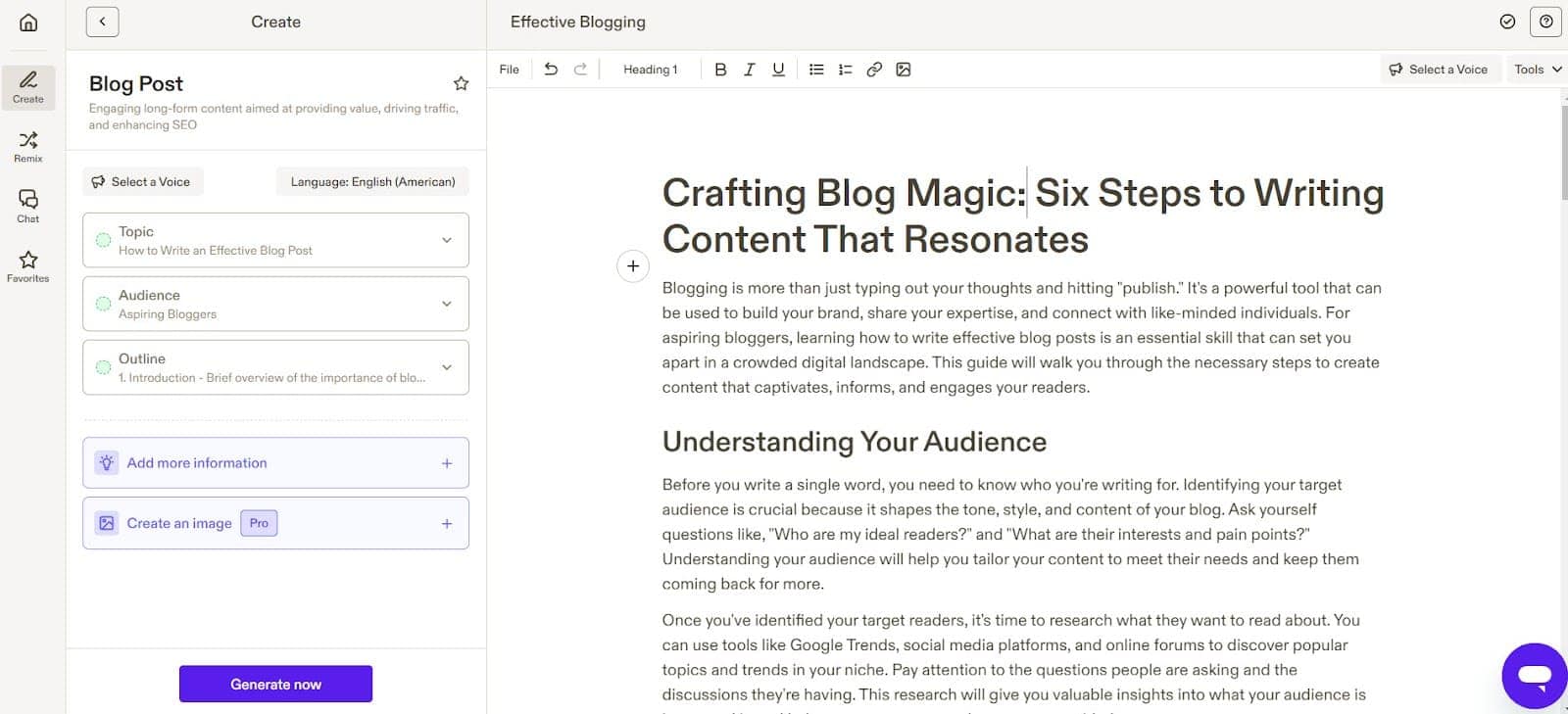
Task: Toggle bold formatting
Action: [720, 70]
